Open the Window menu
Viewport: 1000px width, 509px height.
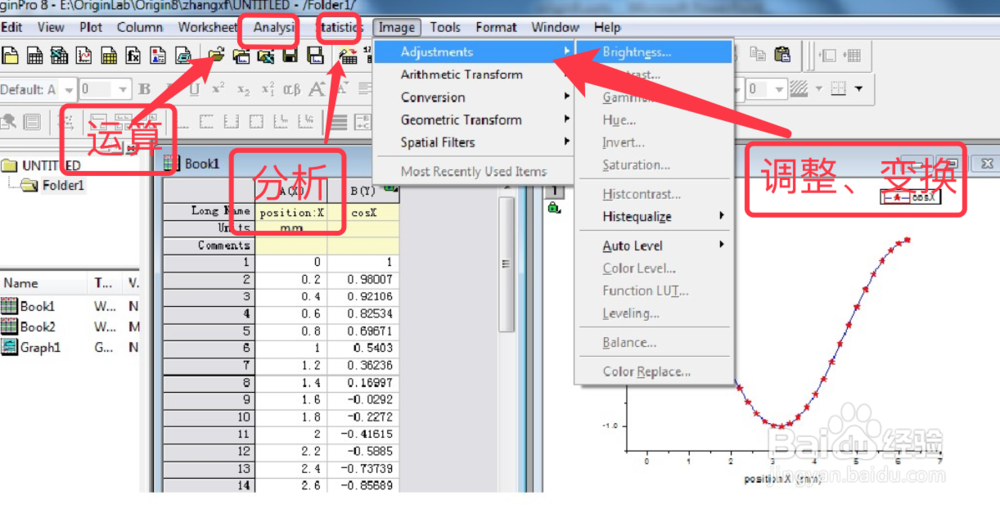point(555,27)
